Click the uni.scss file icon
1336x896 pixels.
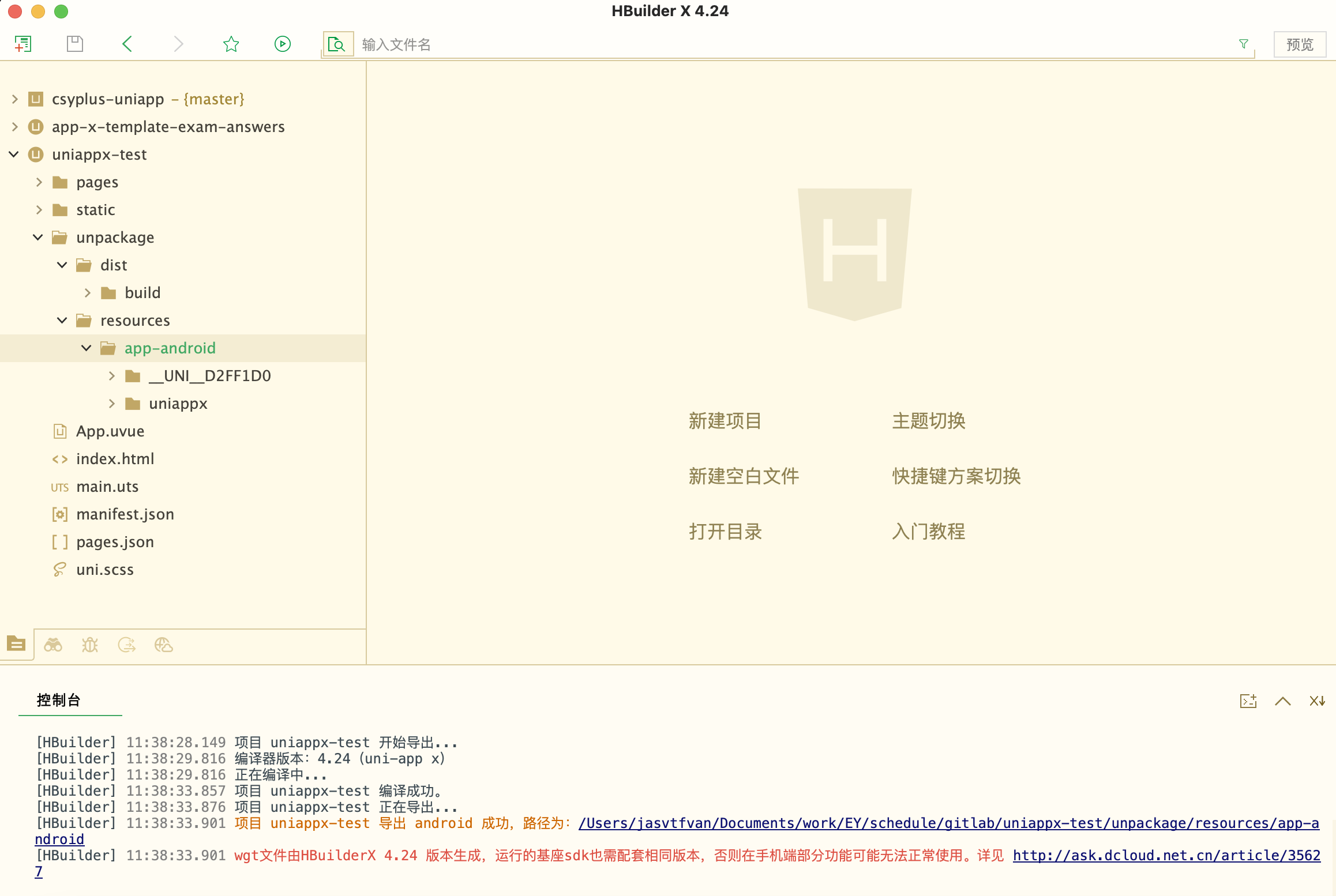click(x=60, y=570)
